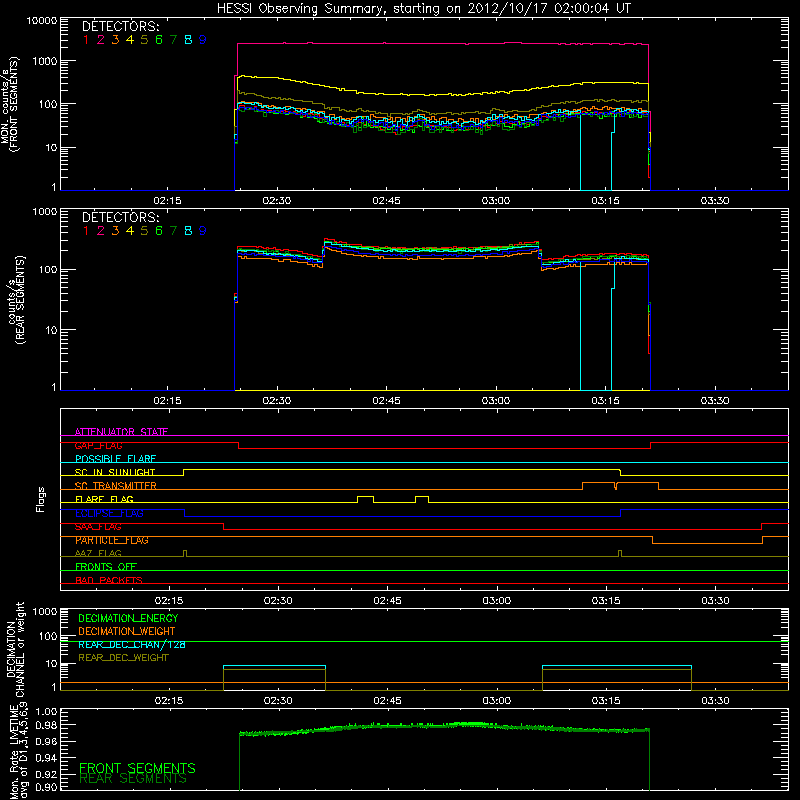Click the first cyan REAR_DEC_CHAN step near 02:30
Screen dimensions: 800x800
pos(274,666)
